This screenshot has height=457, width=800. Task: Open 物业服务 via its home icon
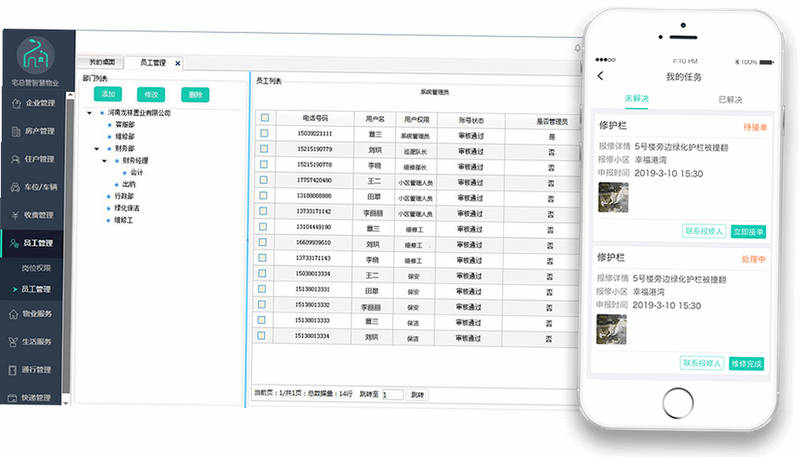[14, 314]
